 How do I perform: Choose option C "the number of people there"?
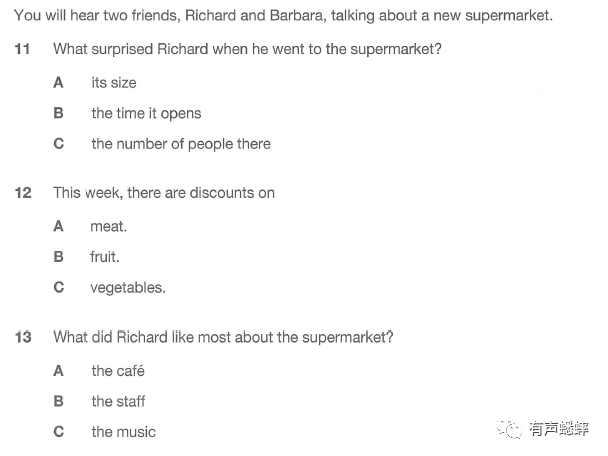[181, 144]
